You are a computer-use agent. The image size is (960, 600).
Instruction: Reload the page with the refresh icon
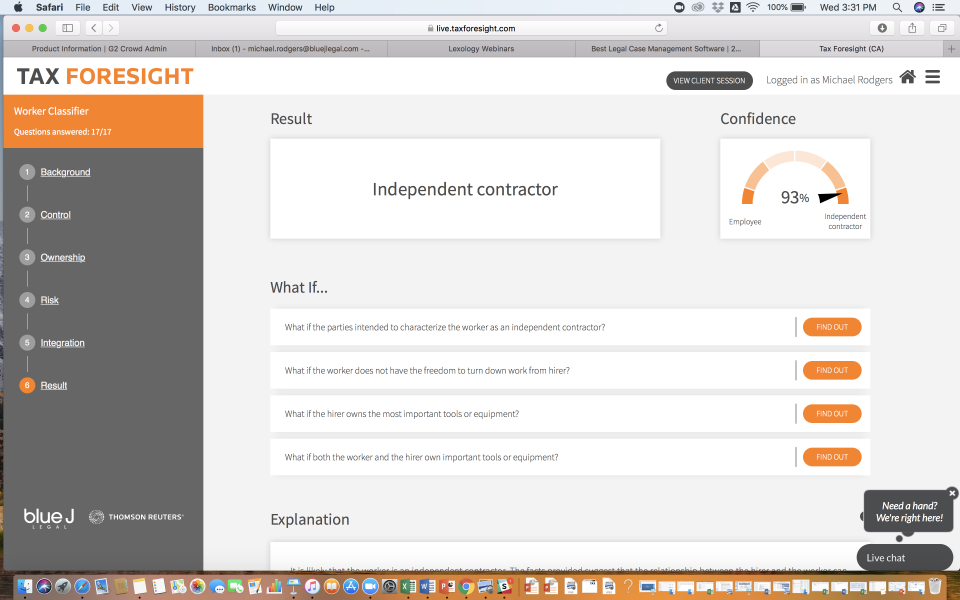point(659,28)
